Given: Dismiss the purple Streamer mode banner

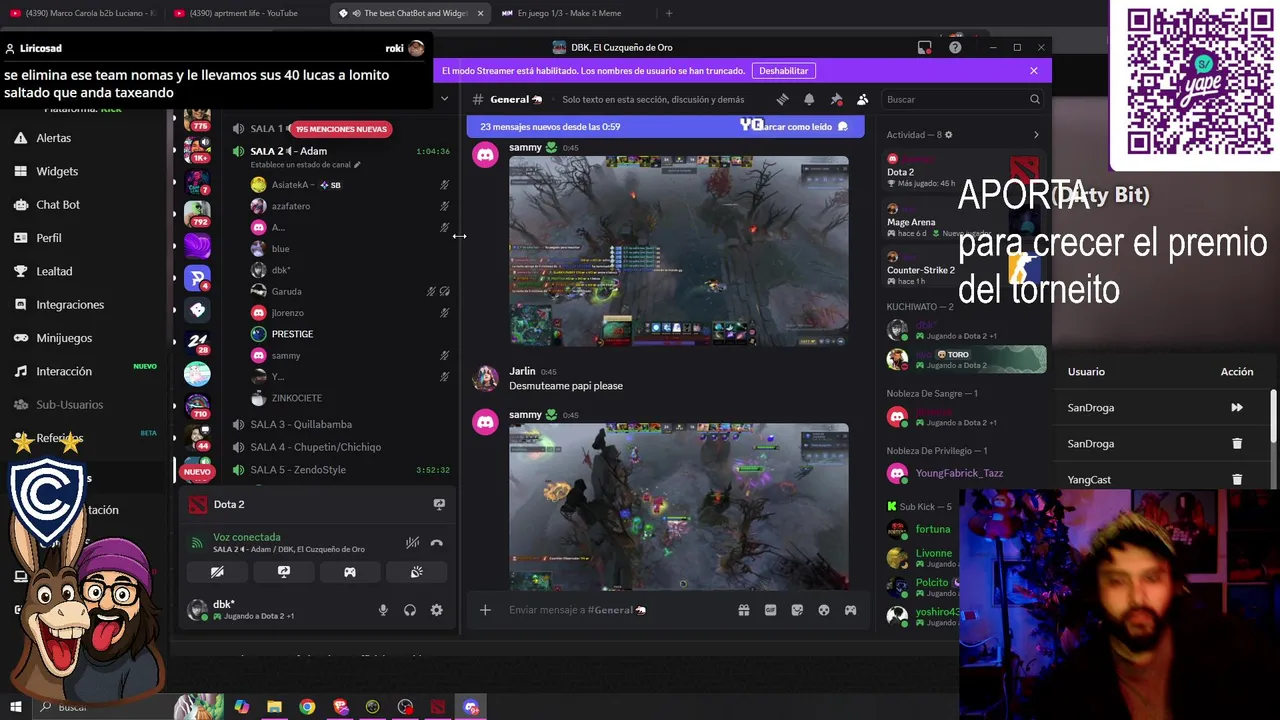Looking at the screenshot, I should click(1034, 71).
